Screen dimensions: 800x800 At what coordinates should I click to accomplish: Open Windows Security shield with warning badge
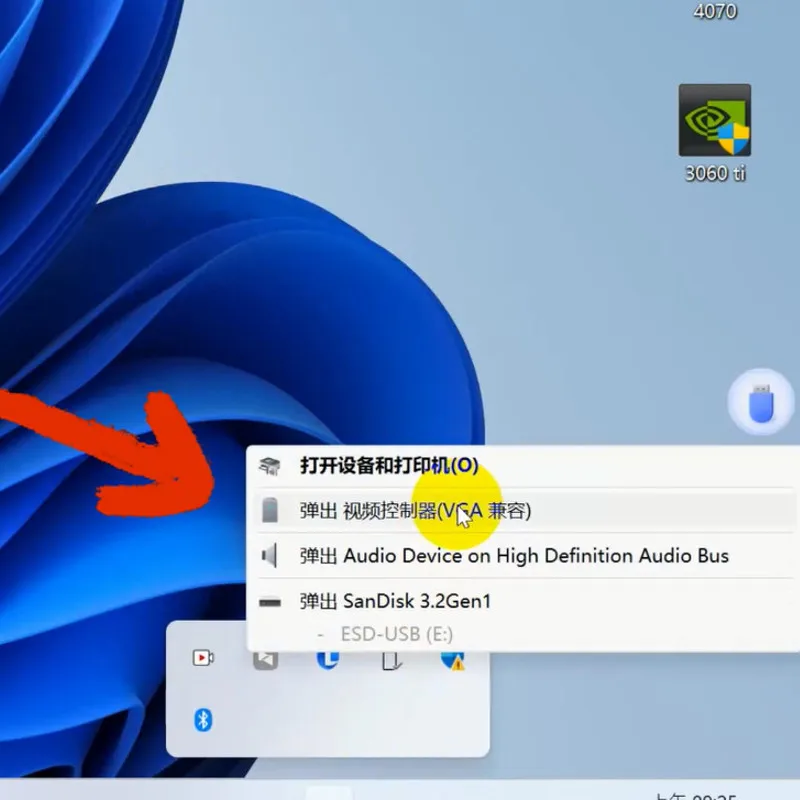click(x=452, y=659)
